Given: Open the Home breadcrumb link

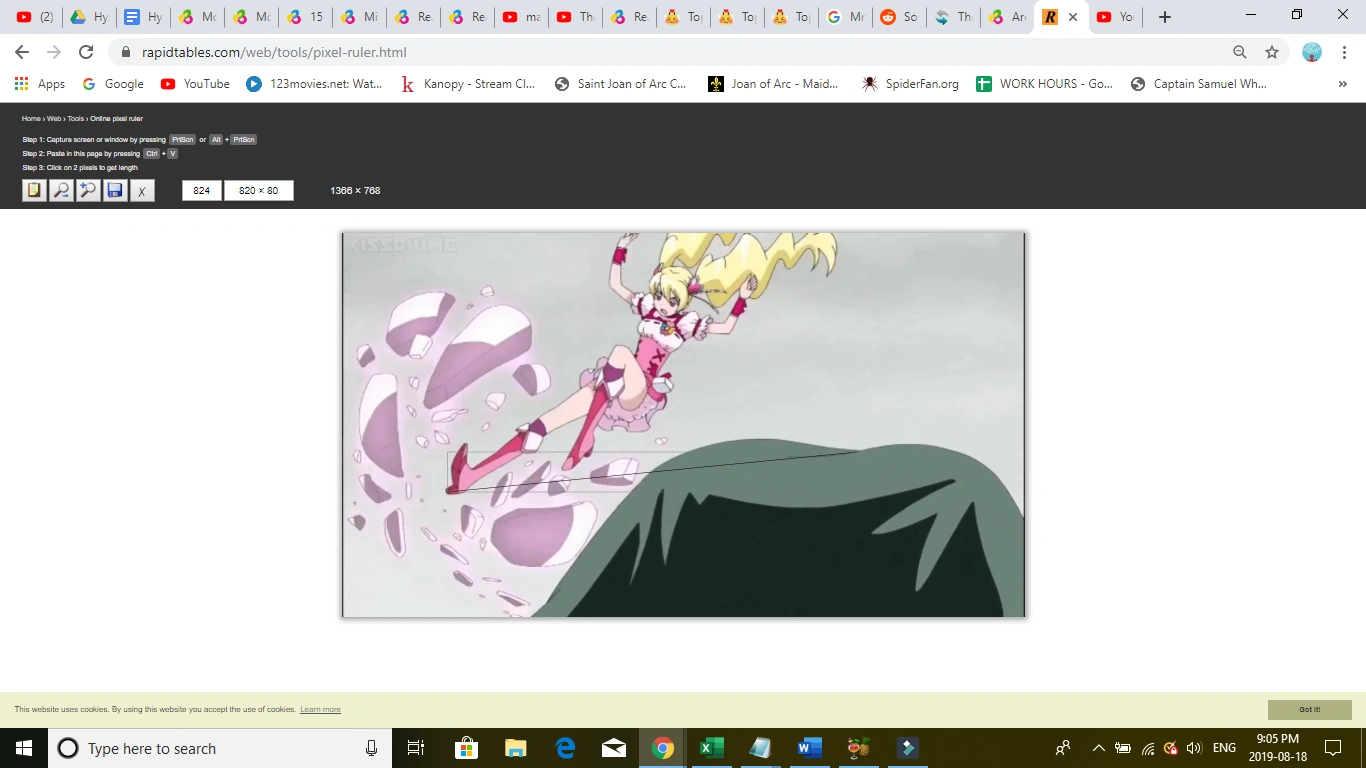Looking at the screenshot, I should (31, 119).
